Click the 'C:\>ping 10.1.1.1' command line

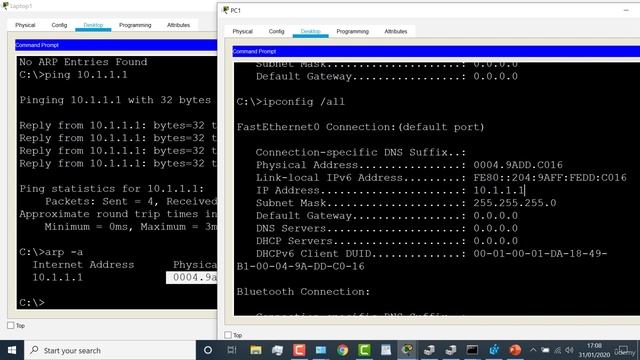click(x=73, y=75)
